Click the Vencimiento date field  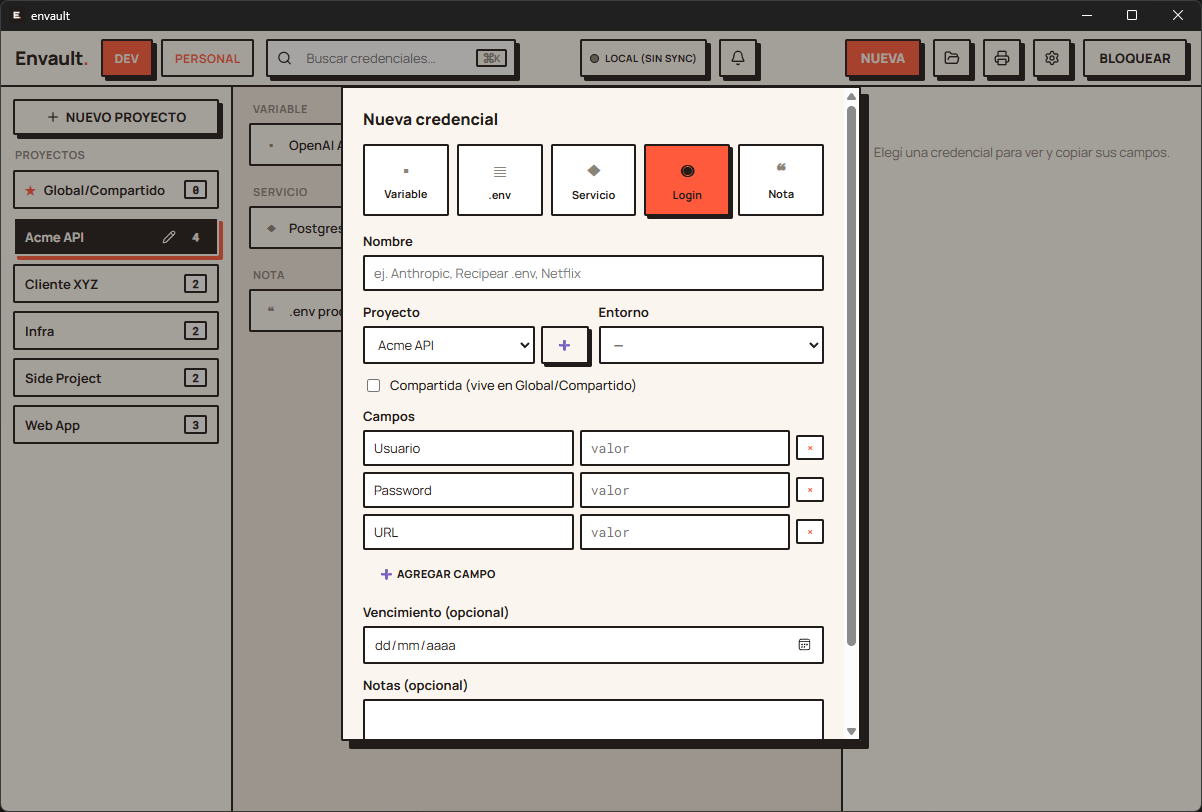tap(593, 645)
